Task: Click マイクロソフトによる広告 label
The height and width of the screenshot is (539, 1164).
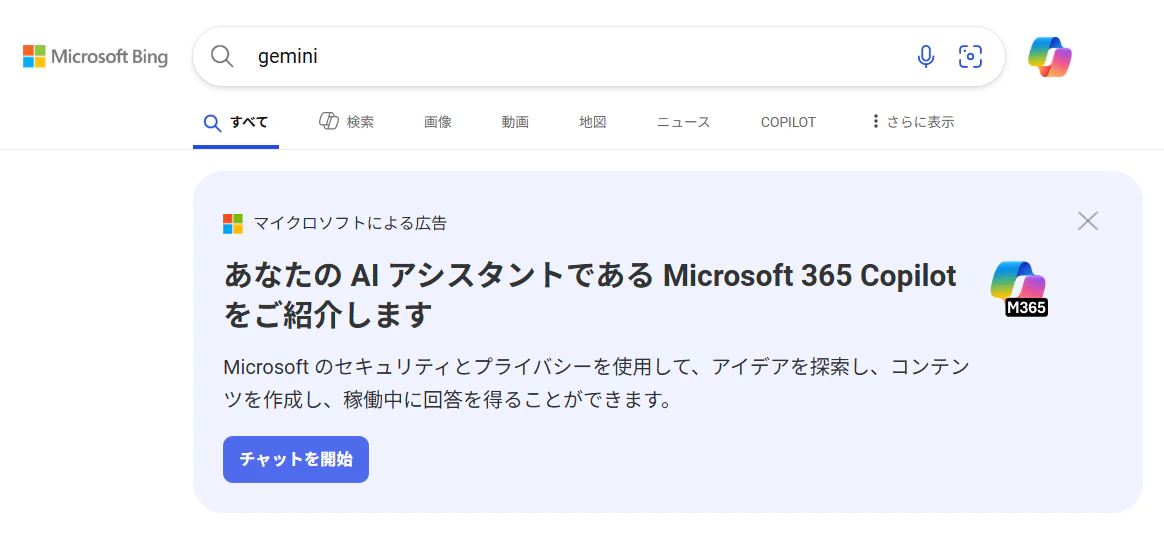Action: [x=350, y=223]
